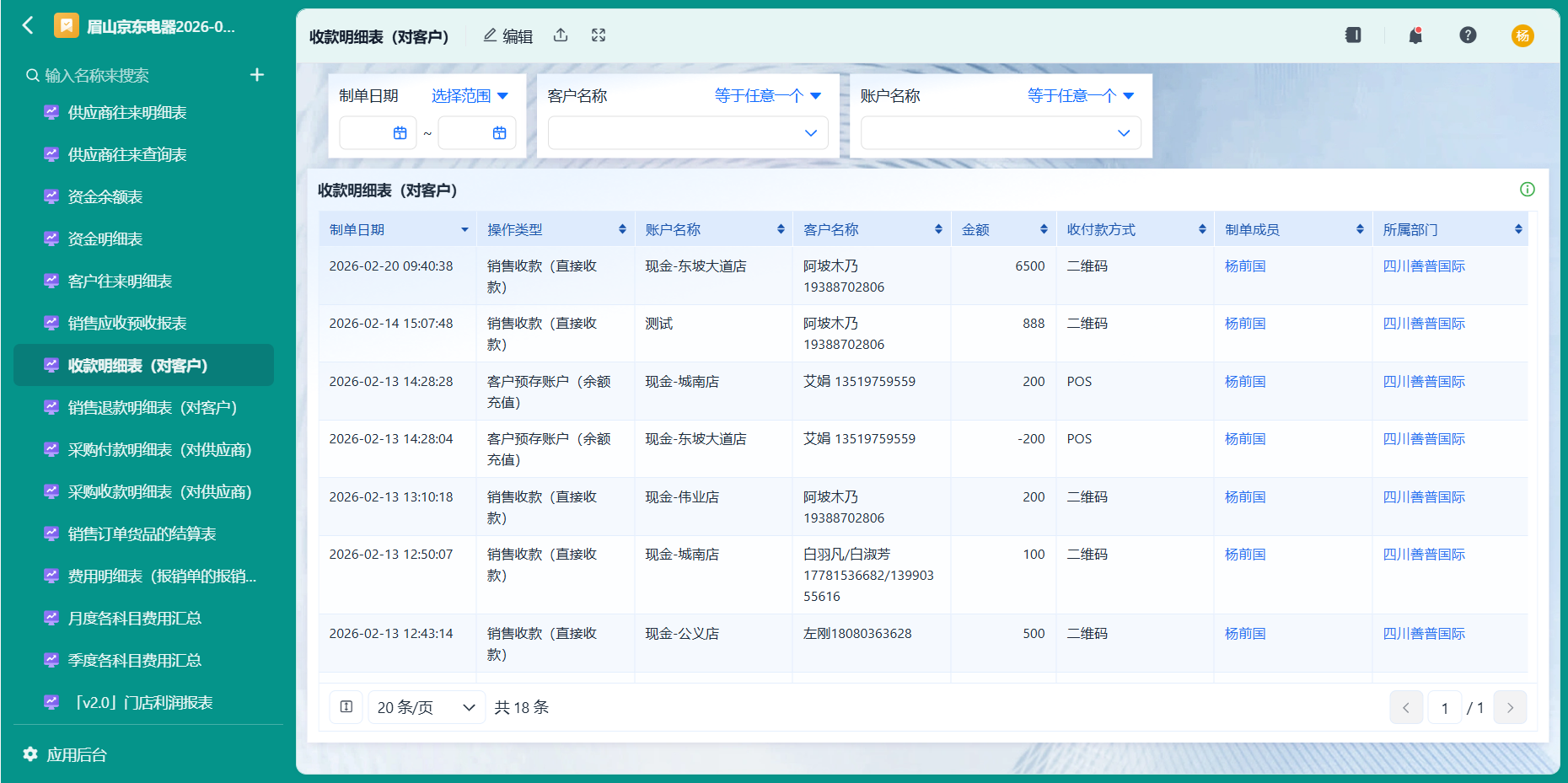Viewport: 1568px width, 783px height.
Task: Open 费用明细表（报销单的报销... in sidebar
Action: click(x=162, y=576)
